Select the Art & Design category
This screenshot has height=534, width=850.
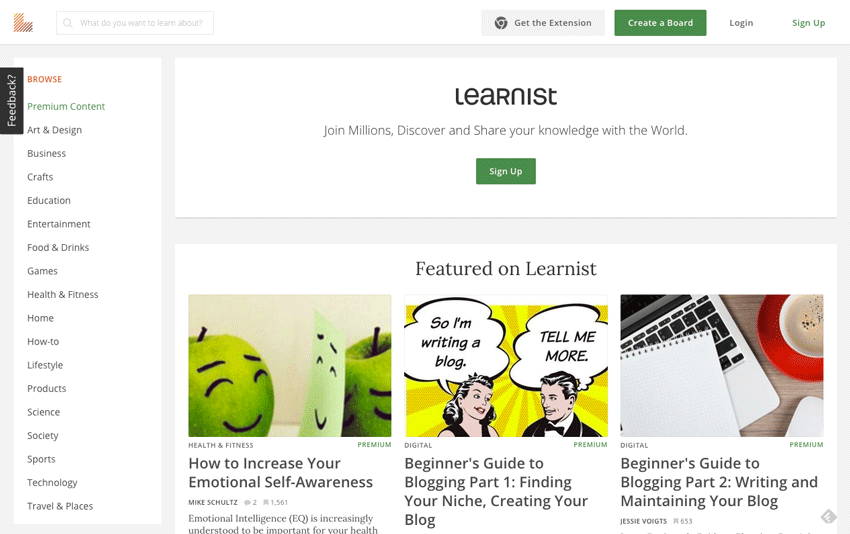click(x=54, y=130)
